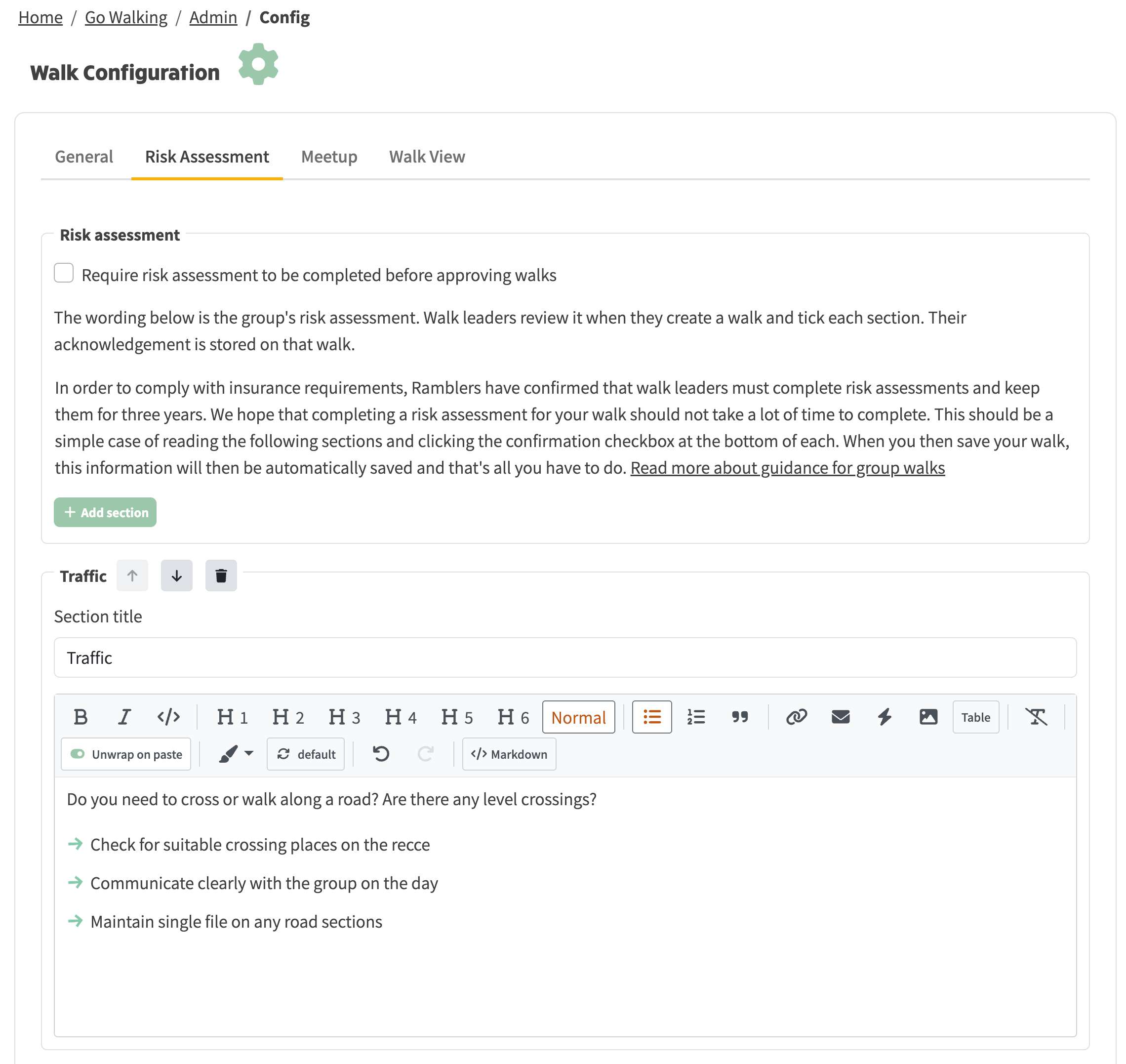Open the Walk View tab
Viewport: 1126px width, 1064px height.
[427, 157]
